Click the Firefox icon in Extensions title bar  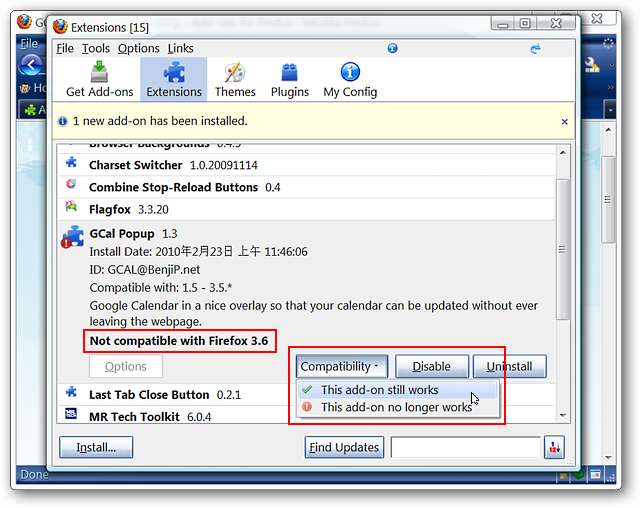(60, 27)
